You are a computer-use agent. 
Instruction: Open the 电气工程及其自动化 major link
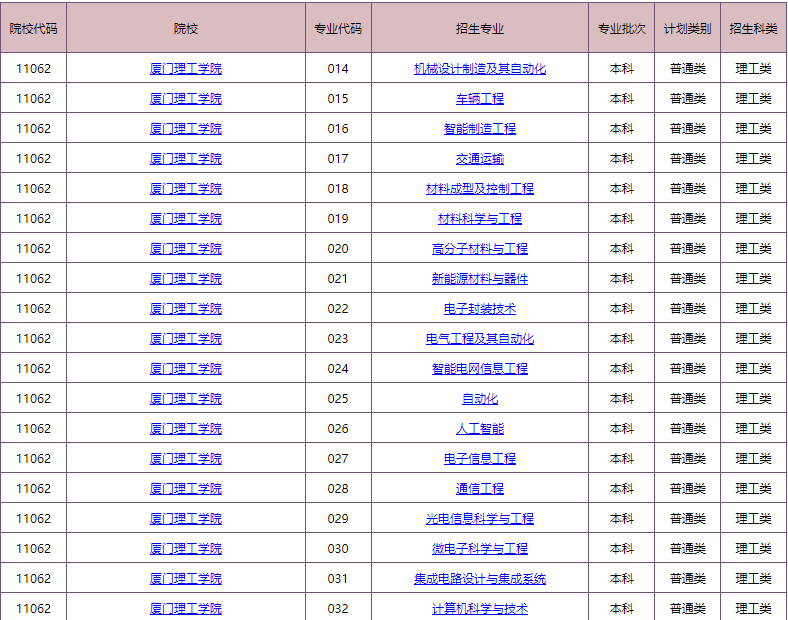pyautogui.click(x=479, y=339)
